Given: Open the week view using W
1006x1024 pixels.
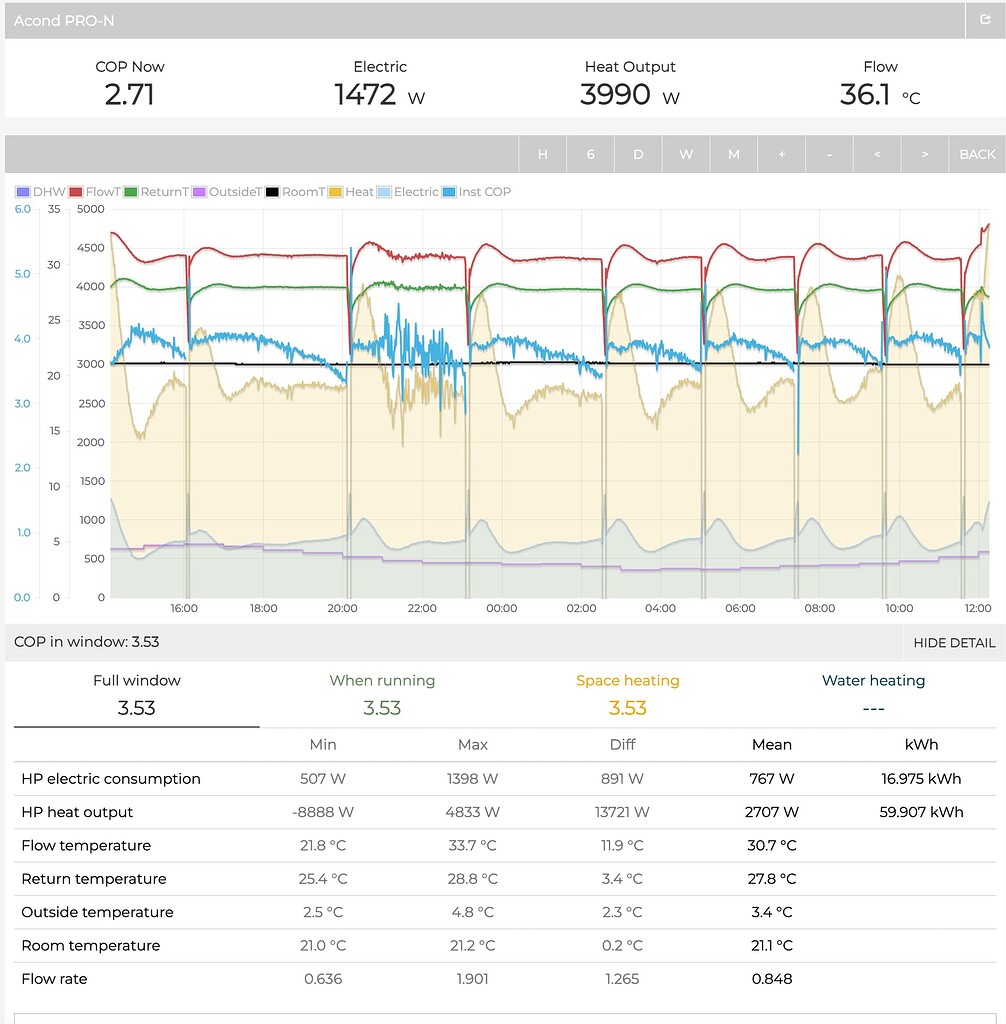Looking at the screenshot, I should tap(686, 154).
